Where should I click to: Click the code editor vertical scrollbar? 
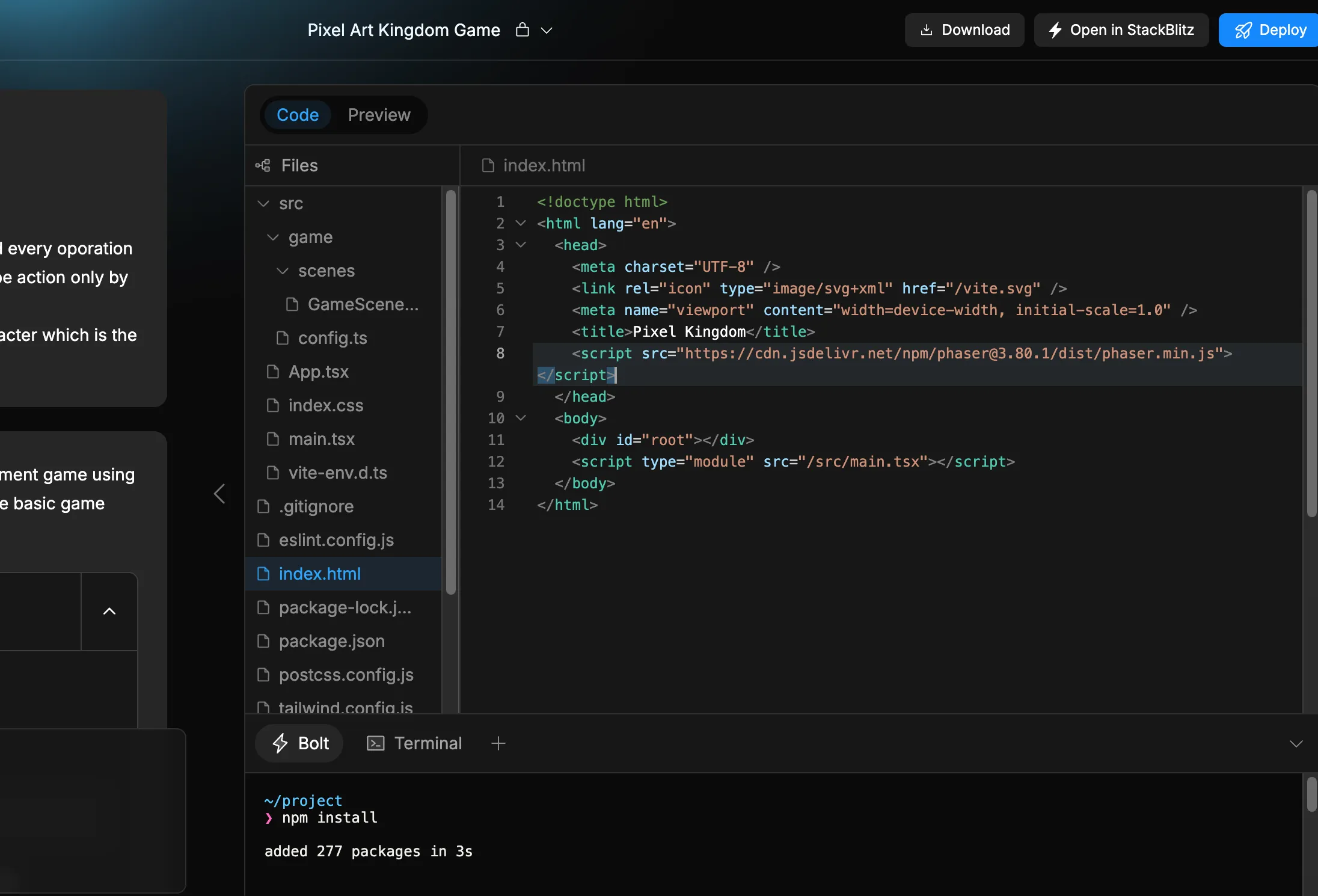pos(1312,354)
